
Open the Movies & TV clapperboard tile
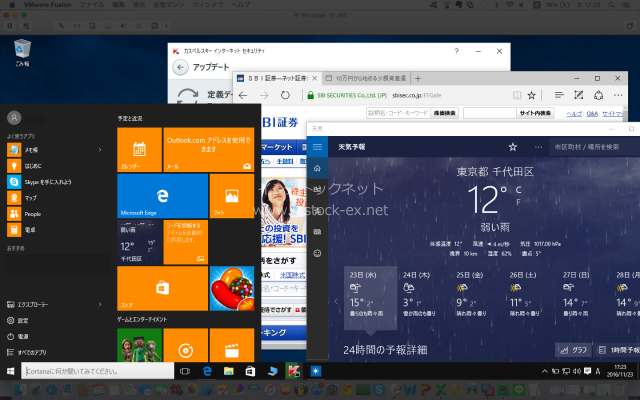point(232,345)
